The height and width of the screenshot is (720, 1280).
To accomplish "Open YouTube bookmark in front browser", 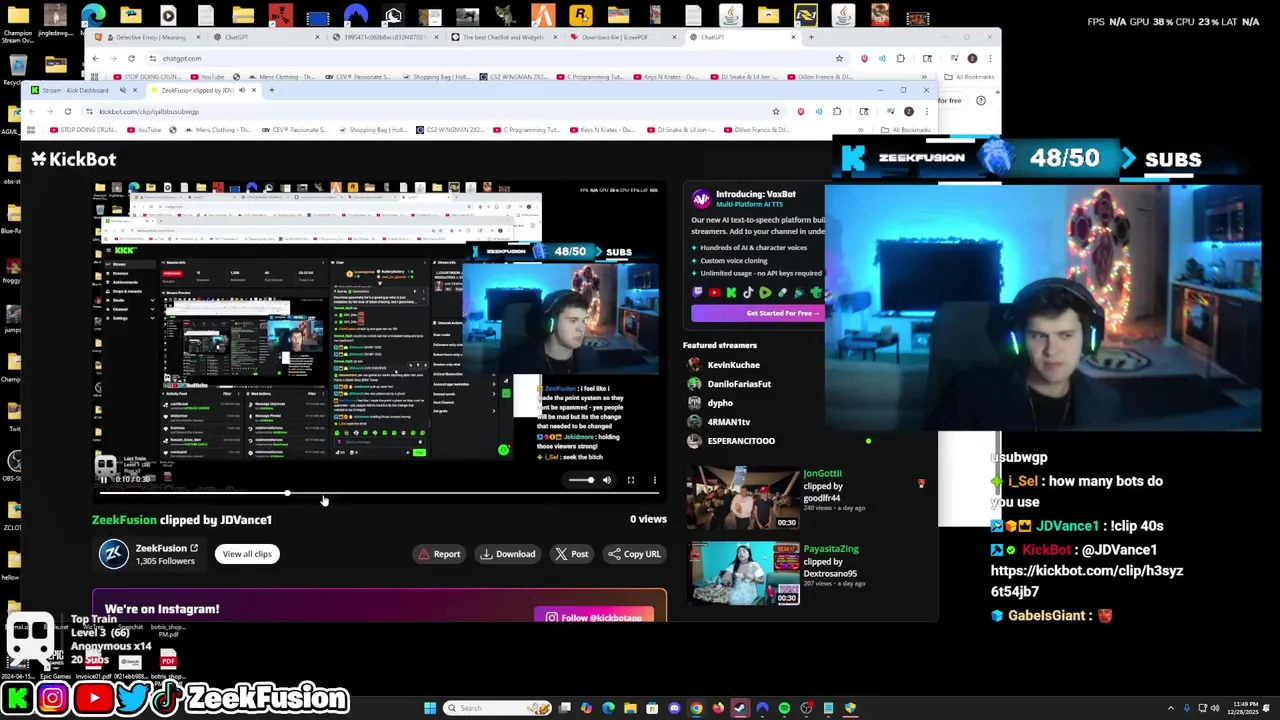I will tap(143, 130).
